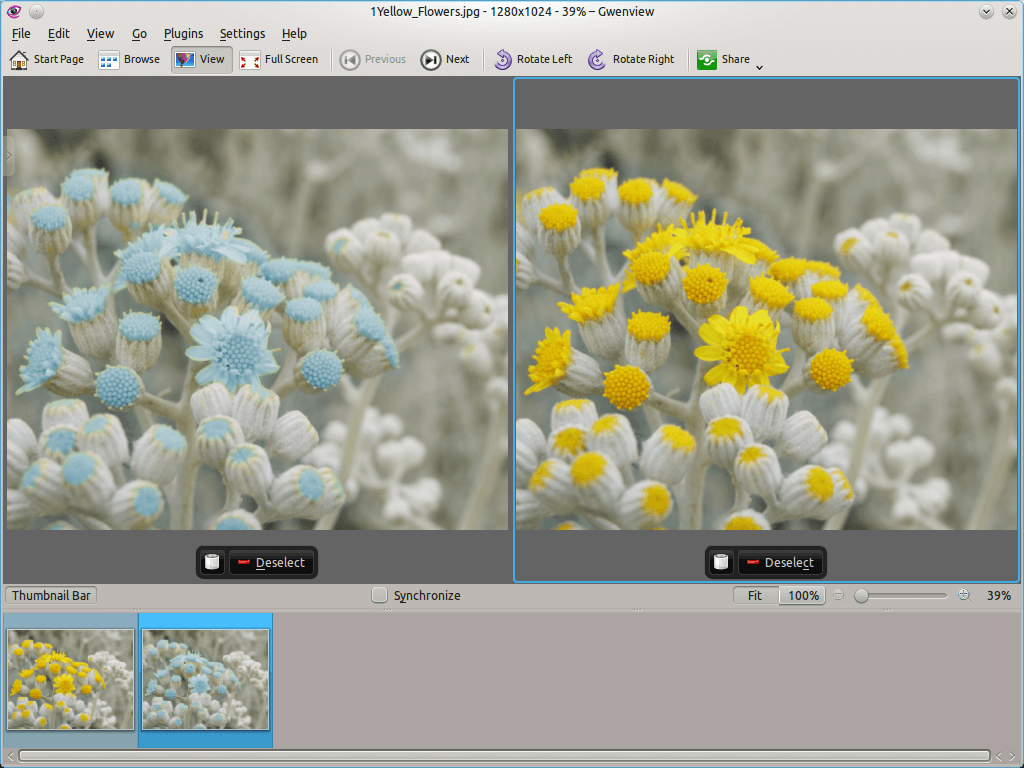This screenshot has width=1024, height=768.
Task: Deselect the yellow flowers image in right pane
Action: 780,562
